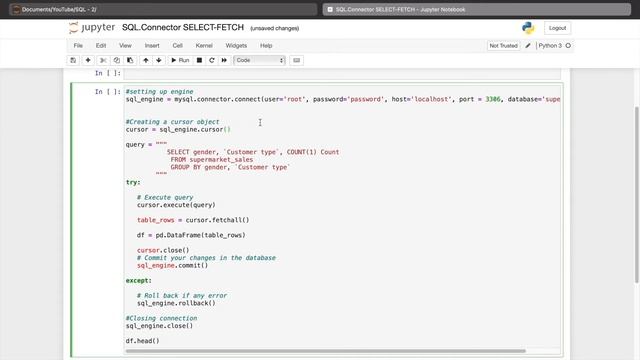
Task: Click the Jupyter logo
Action: pyautogui.click(x=92, y=28)
